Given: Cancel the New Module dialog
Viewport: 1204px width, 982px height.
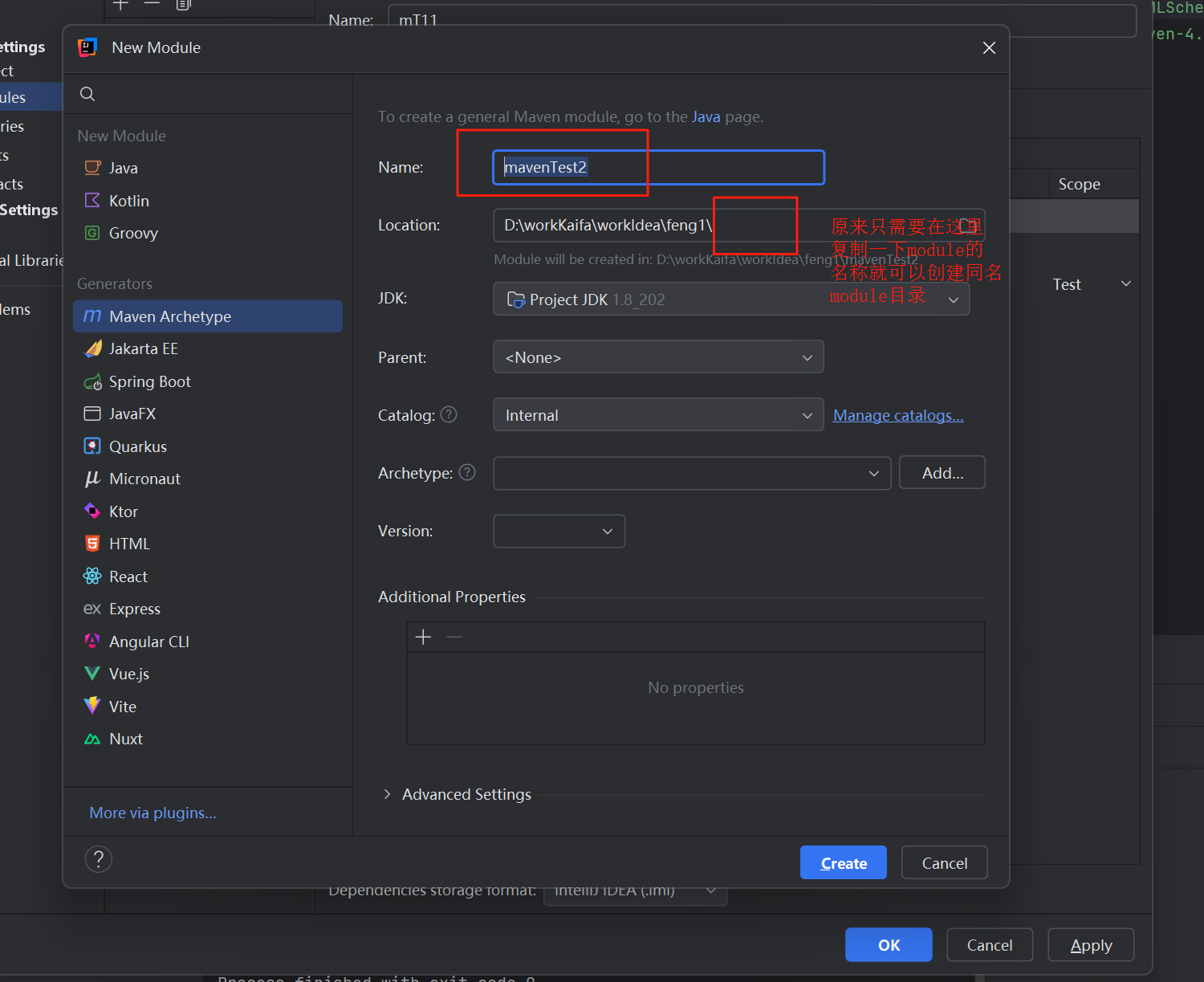Looking at the screenshot, I should point(945,863).
